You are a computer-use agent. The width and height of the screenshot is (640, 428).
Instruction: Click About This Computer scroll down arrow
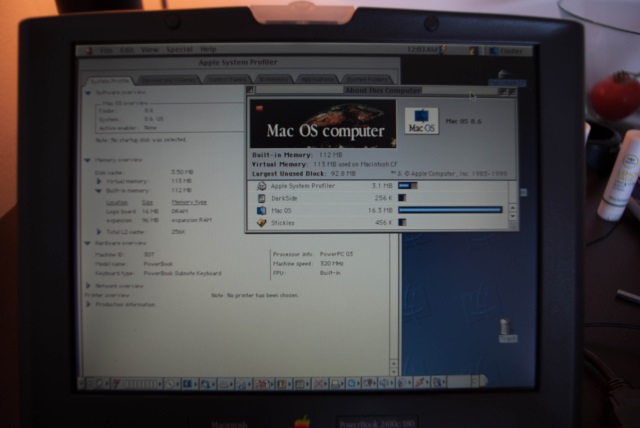(513, 217)
